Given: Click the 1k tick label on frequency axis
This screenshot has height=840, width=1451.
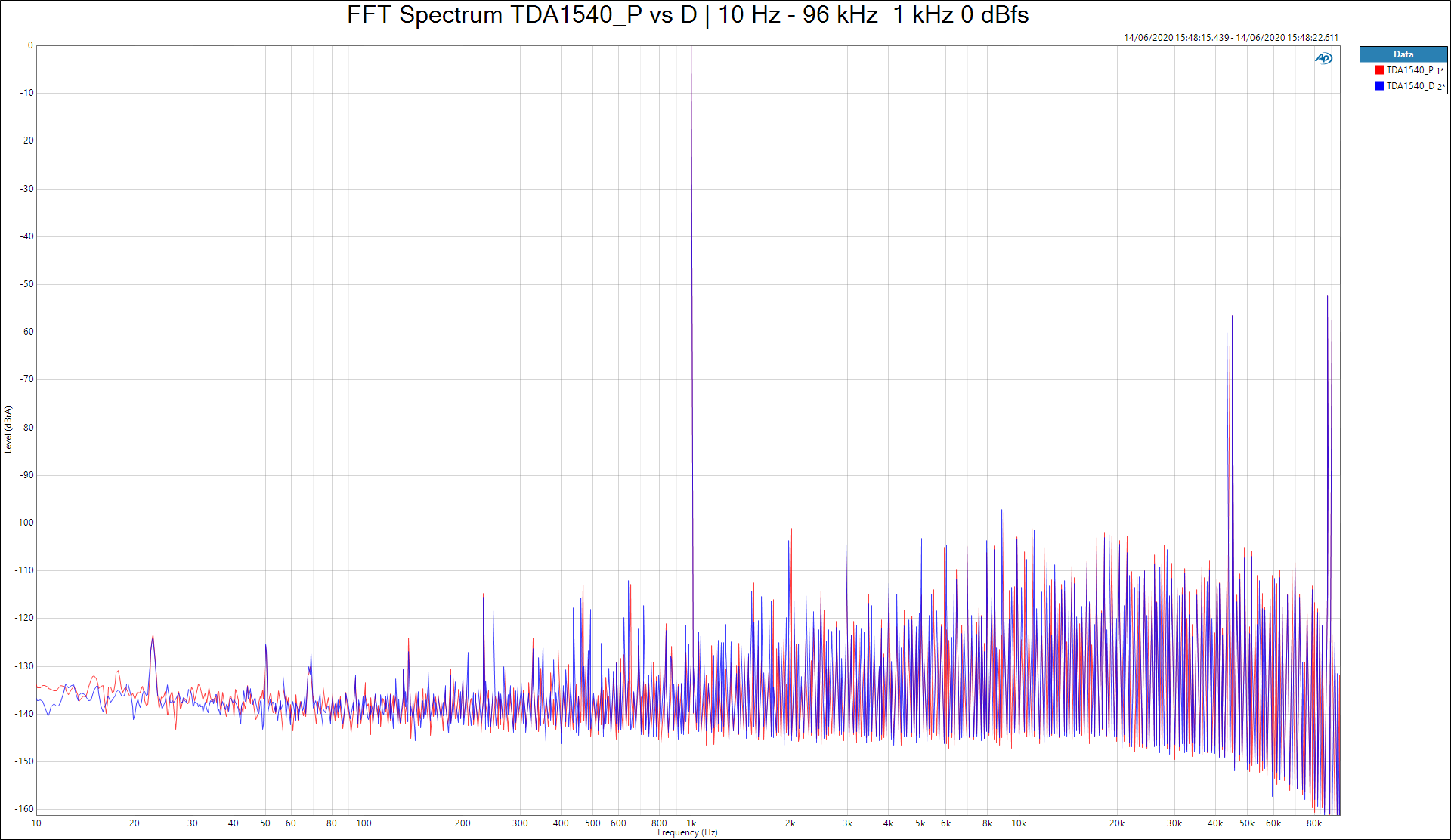Looking at the screenshot, I should click(x=691, y=823).
